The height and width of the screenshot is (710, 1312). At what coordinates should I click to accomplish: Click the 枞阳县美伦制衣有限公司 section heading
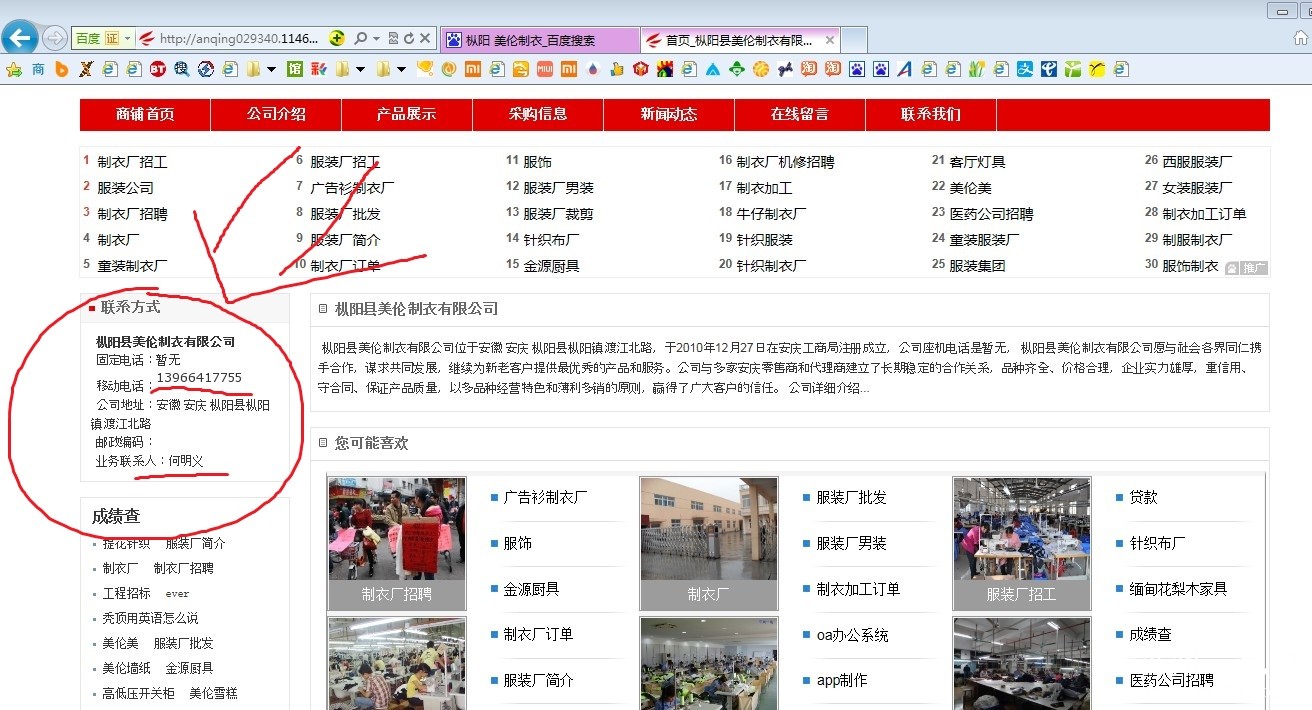click(x=416, y=309)
